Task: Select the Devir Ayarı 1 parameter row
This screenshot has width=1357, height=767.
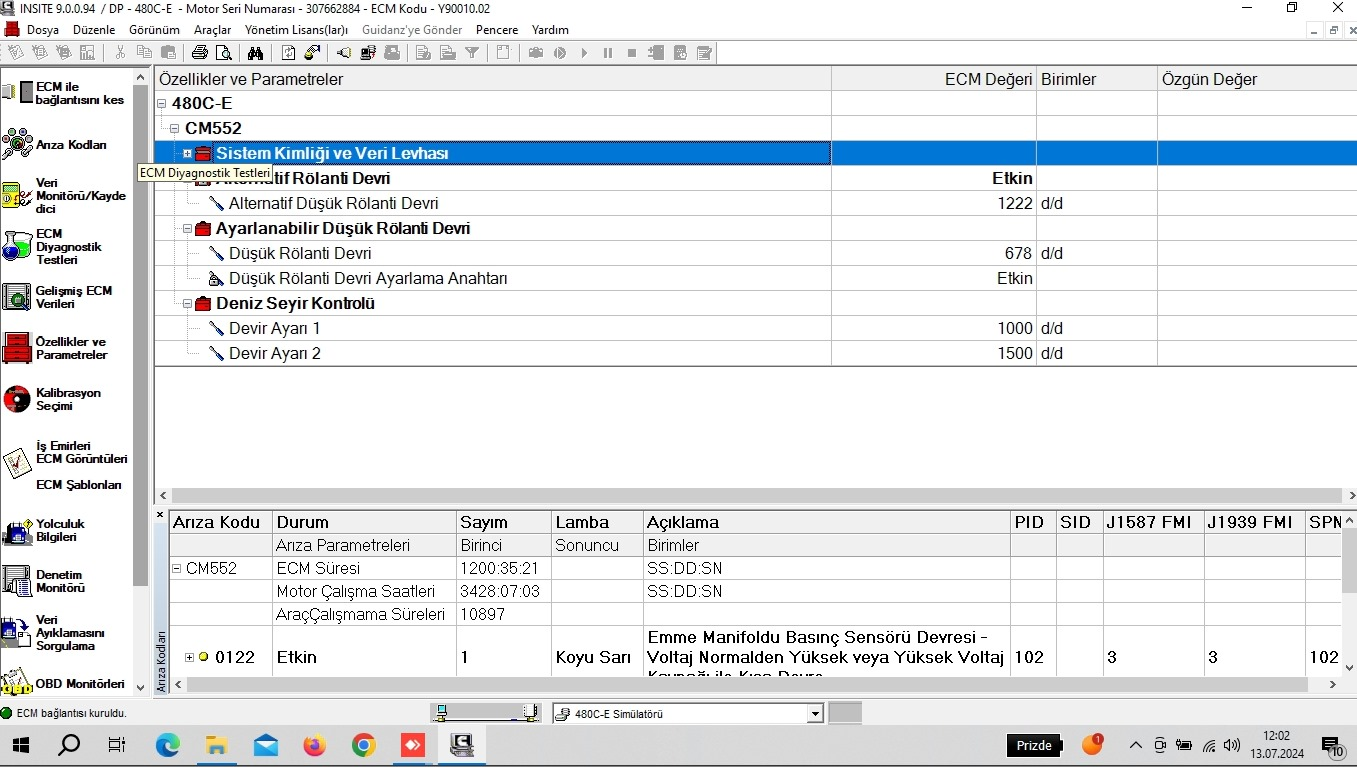Action: [275, 329]
